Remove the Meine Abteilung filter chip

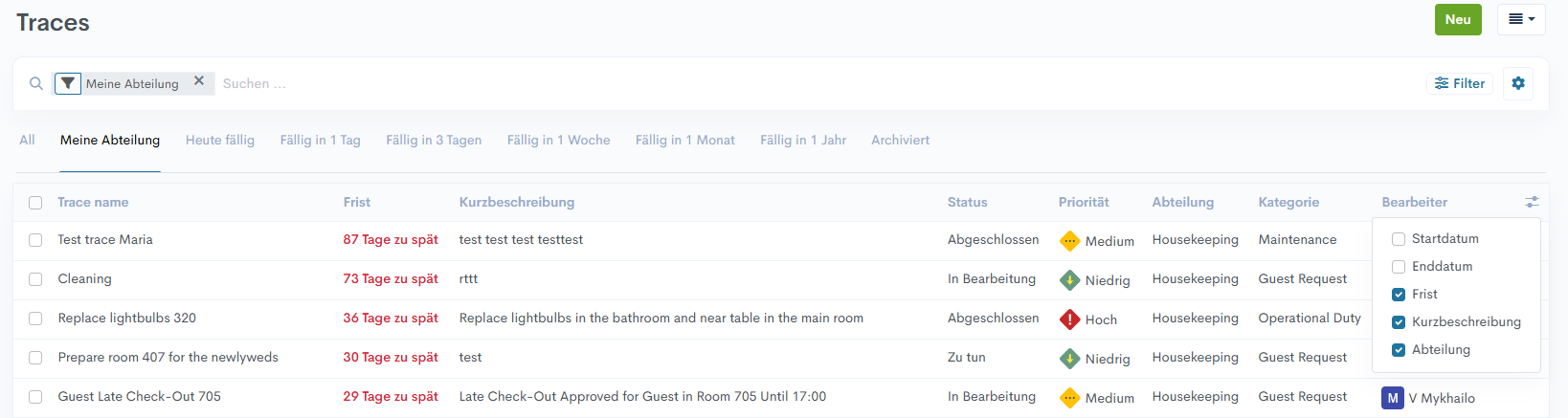[199, 81]
